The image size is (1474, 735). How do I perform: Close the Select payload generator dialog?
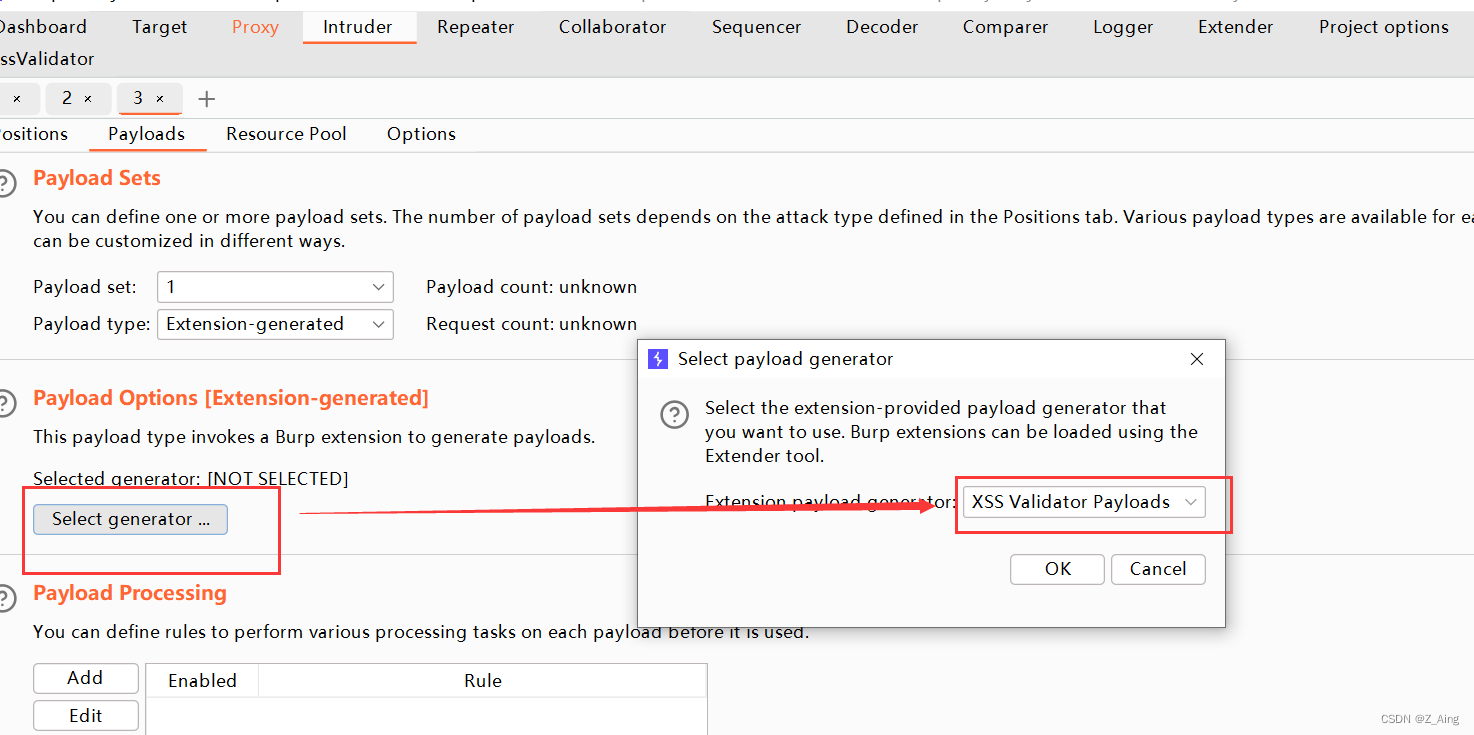[1197, 359]
